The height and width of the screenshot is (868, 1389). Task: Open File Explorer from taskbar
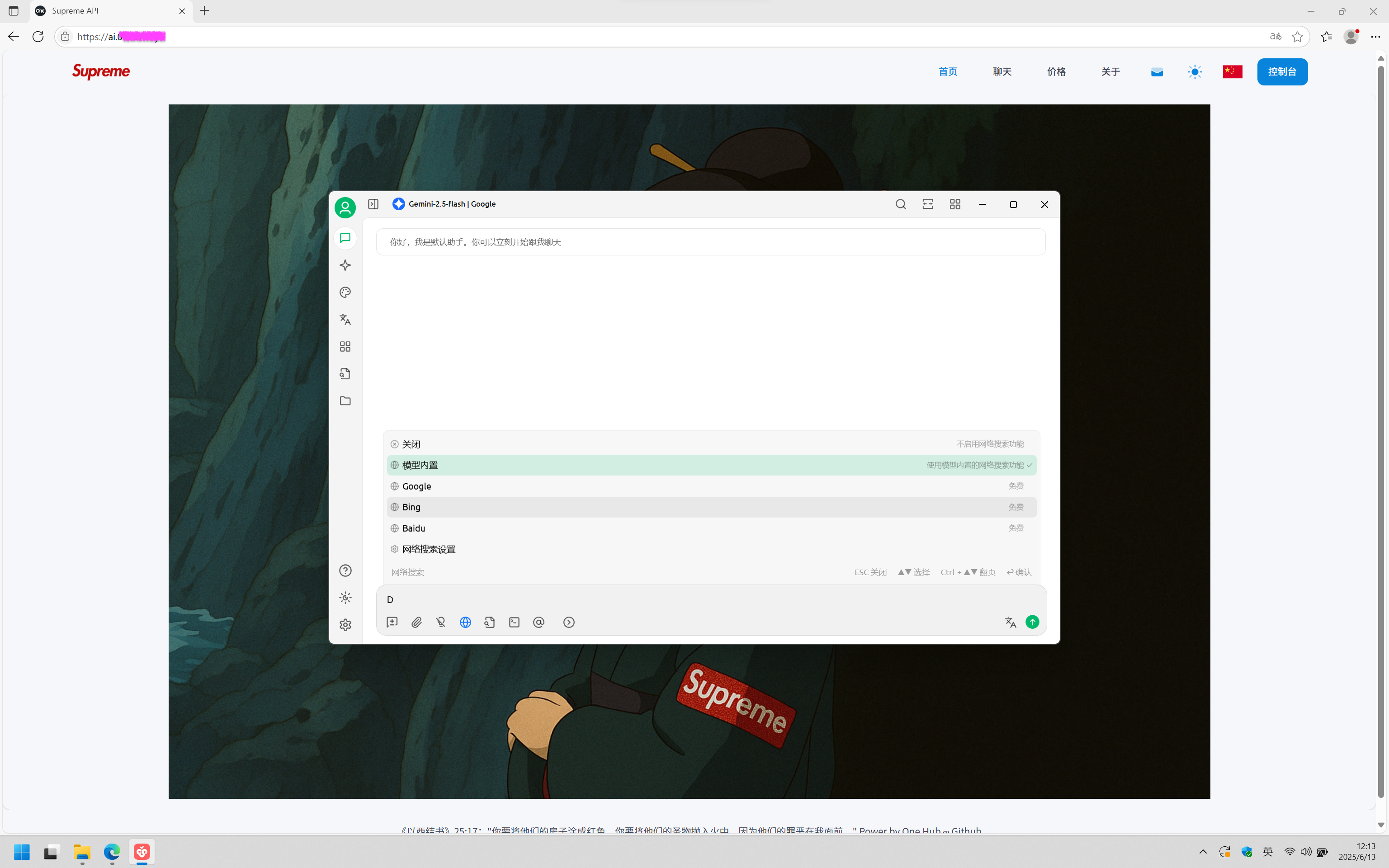pyautogui.click(x=82, y=852)
